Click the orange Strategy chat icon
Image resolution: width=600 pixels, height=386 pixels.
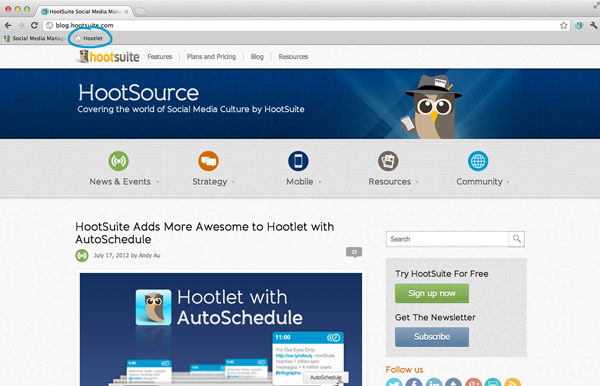[x=208, y=161]
